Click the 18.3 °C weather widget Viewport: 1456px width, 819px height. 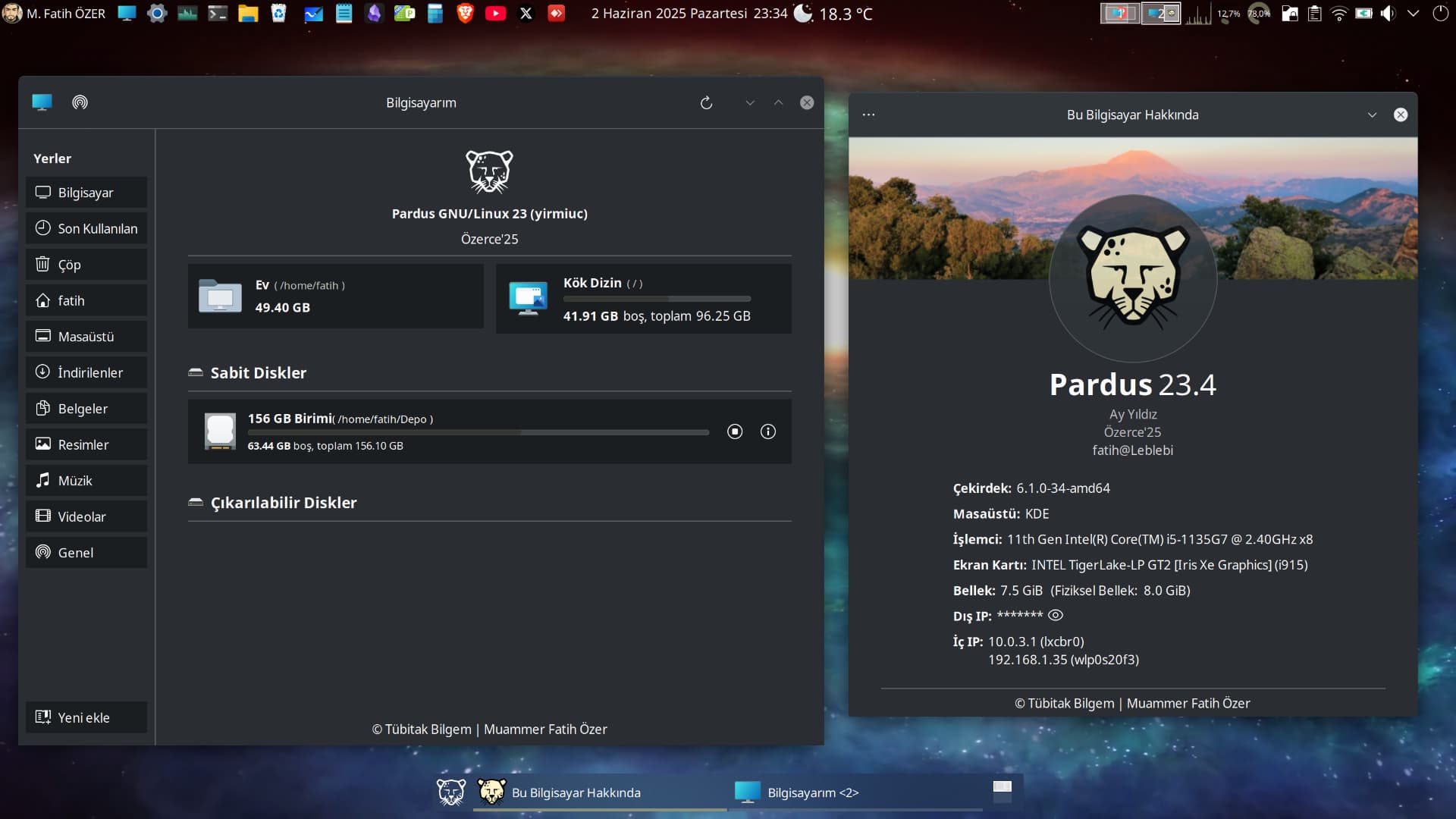point(833,14)
